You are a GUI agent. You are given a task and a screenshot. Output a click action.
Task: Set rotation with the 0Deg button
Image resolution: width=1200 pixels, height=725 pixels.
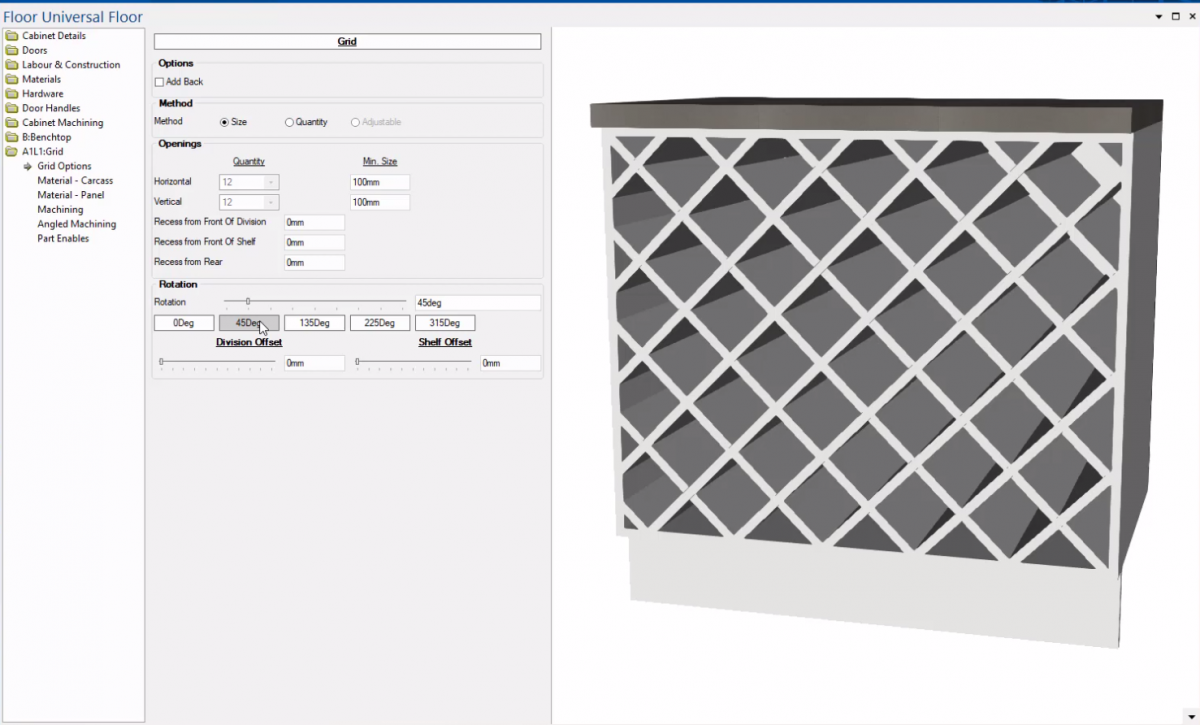click(184, 323)
